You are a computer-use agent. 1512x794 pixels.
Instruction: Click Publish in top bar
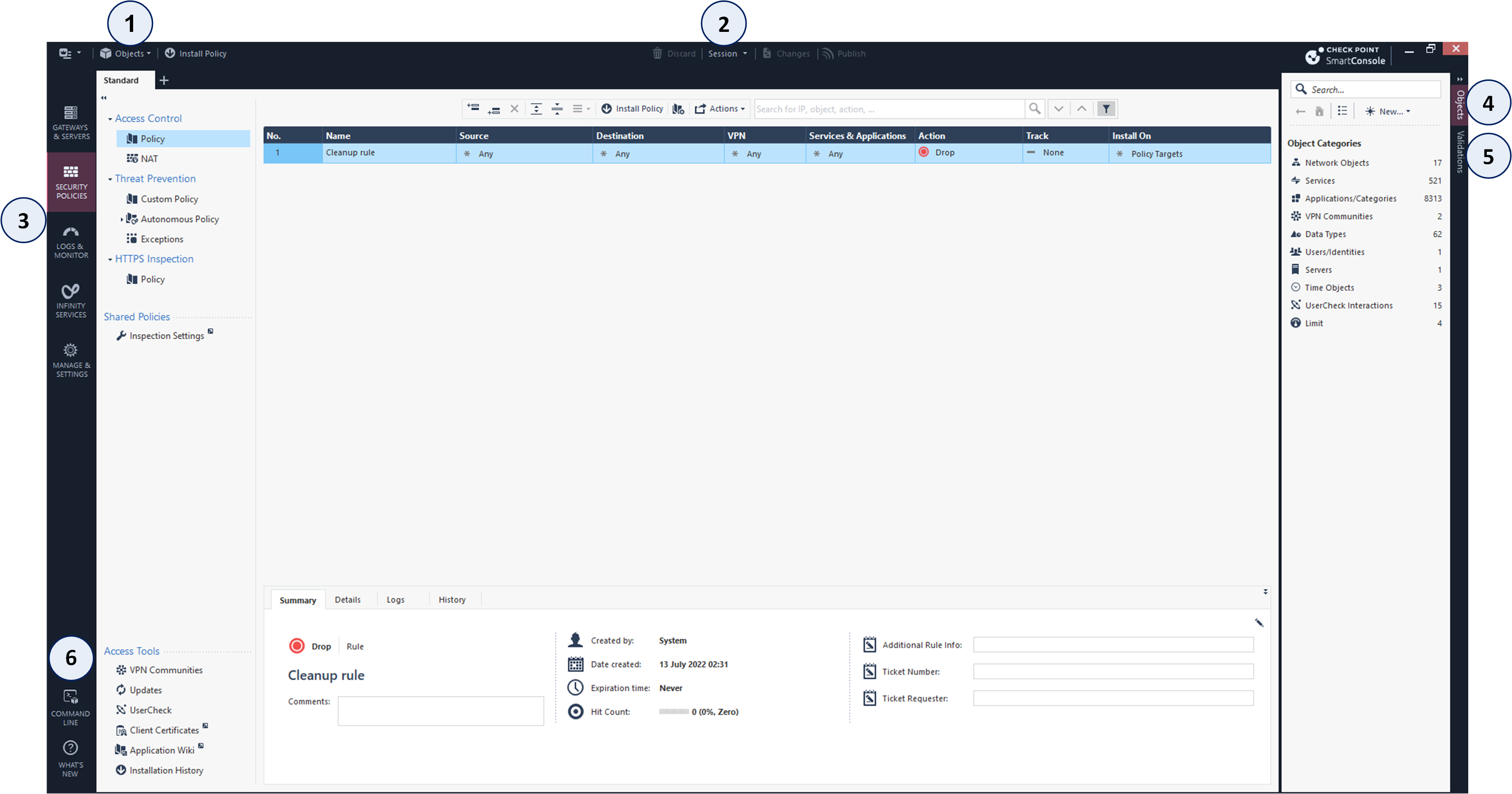pyautogui.click(x=844, y=53)
